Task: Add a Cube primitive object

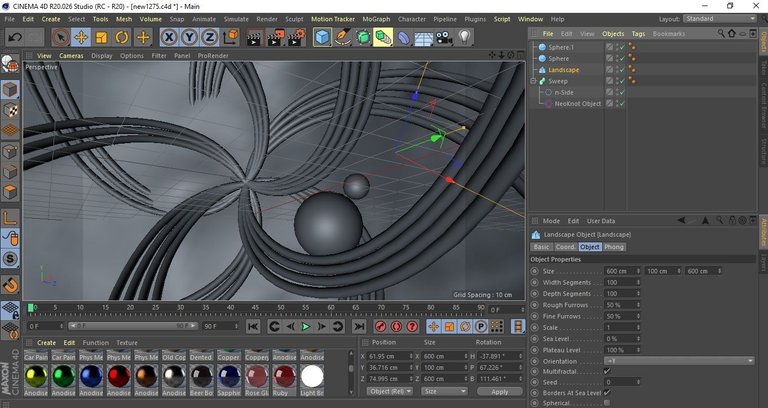Action: (x=322, y=37)
